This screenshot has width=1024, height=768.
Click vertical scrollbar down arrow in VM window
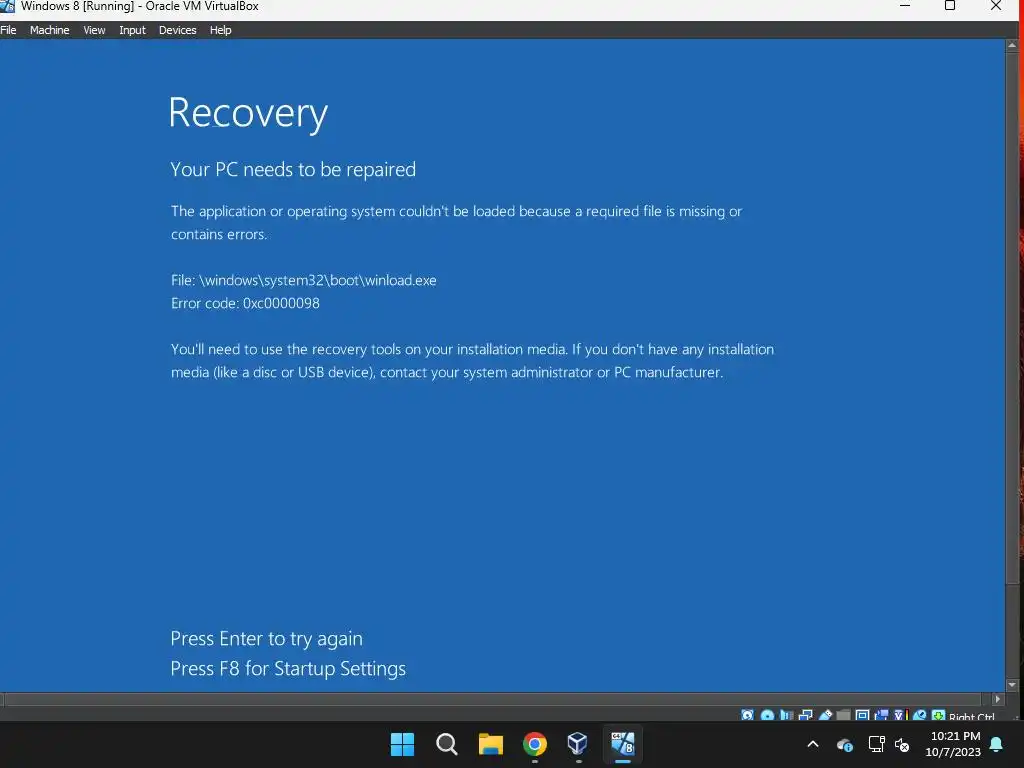[1012, 684]
